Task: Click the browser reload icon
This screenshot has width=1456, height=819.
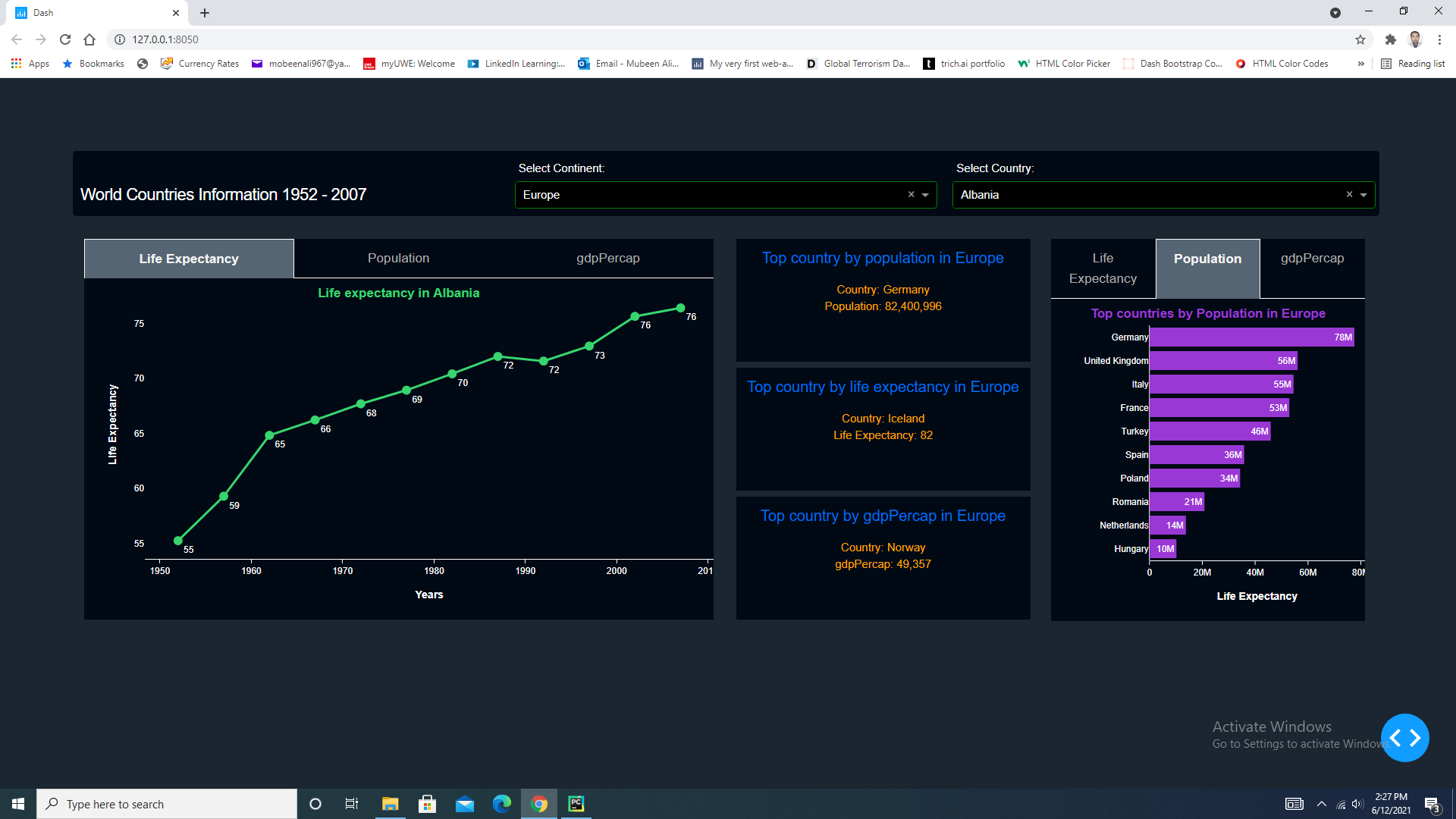Action: [x=65, y=39]
